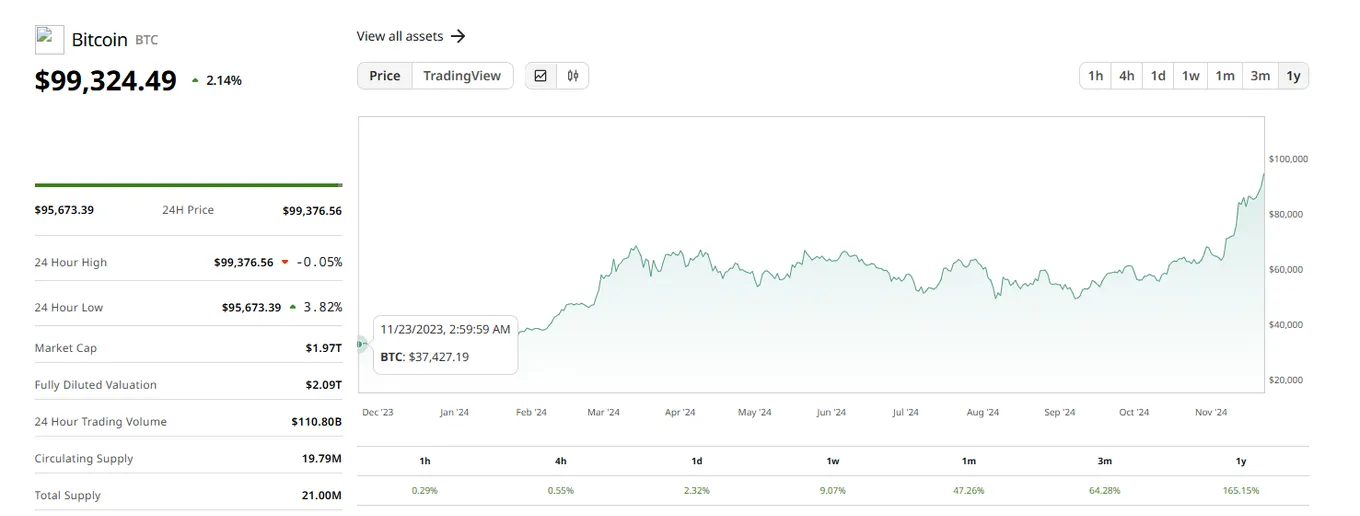Click the 24 Hour High label

pos(71,262)
